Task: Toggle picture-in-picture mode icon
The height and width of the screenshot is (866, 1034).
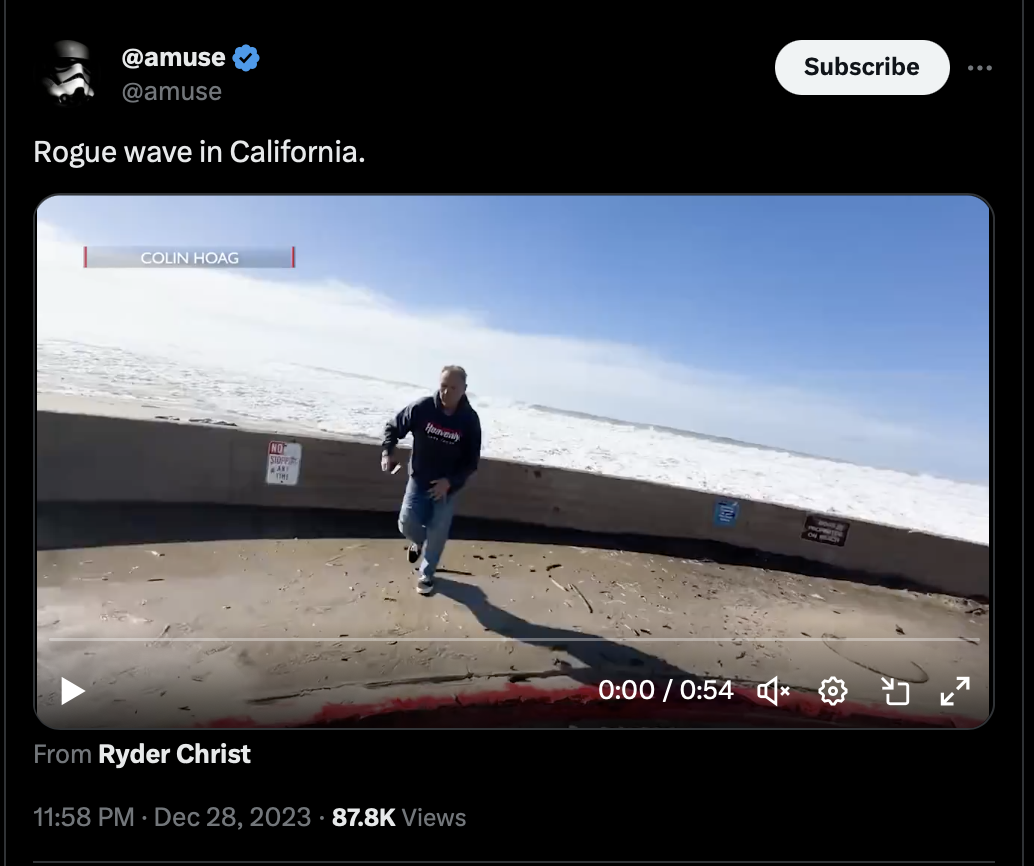Action: click(x=896, y=691)
